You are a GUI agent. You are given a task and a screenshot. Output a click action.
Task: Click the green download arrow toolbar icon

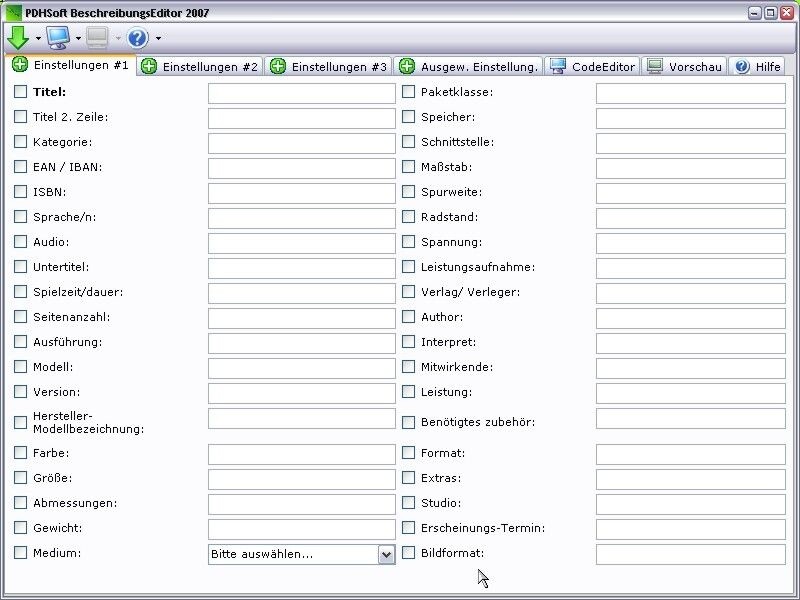point(18,37)
